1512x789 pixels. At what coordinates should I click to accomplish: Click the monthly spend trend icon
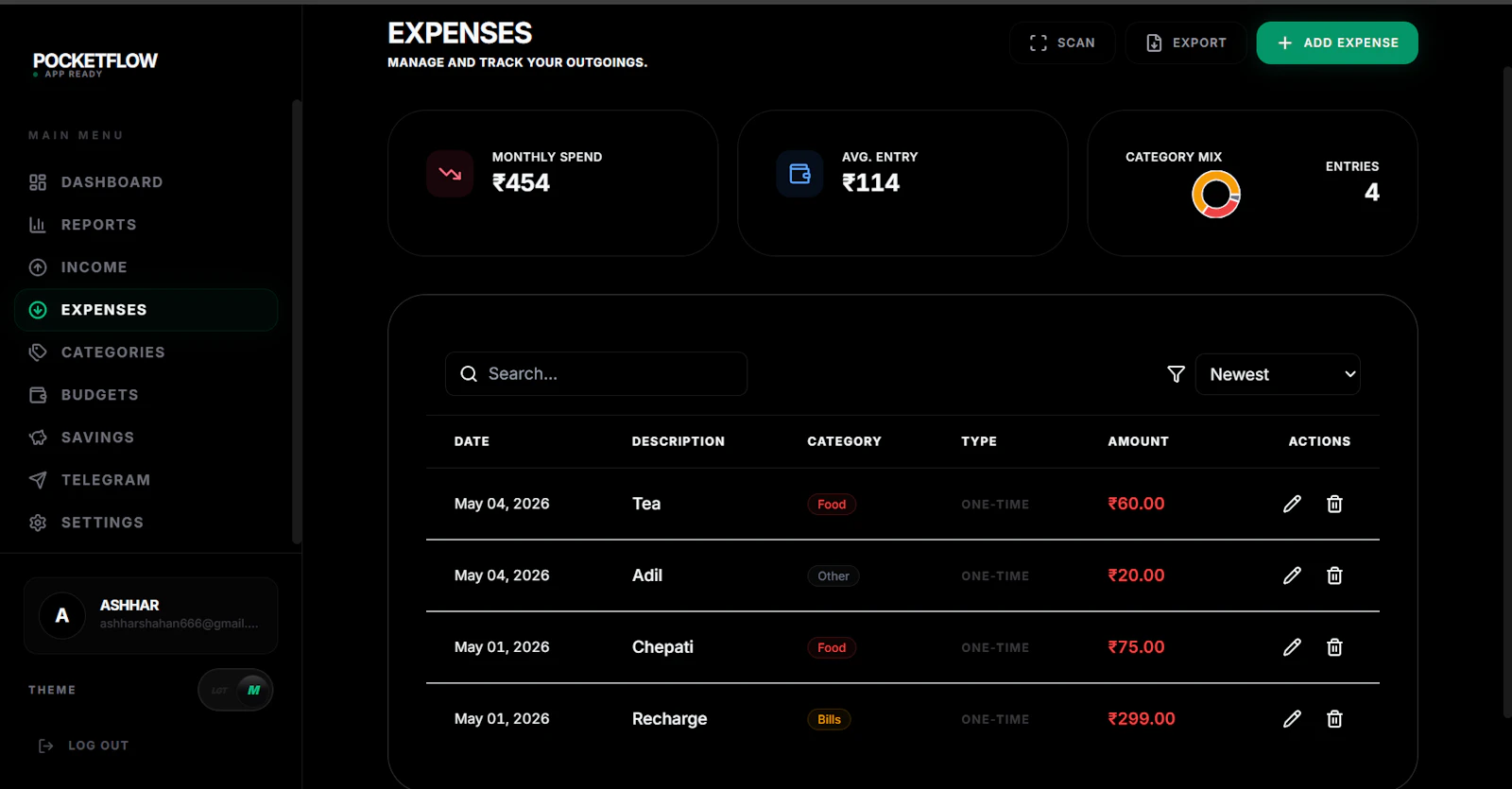pos(450,174)
